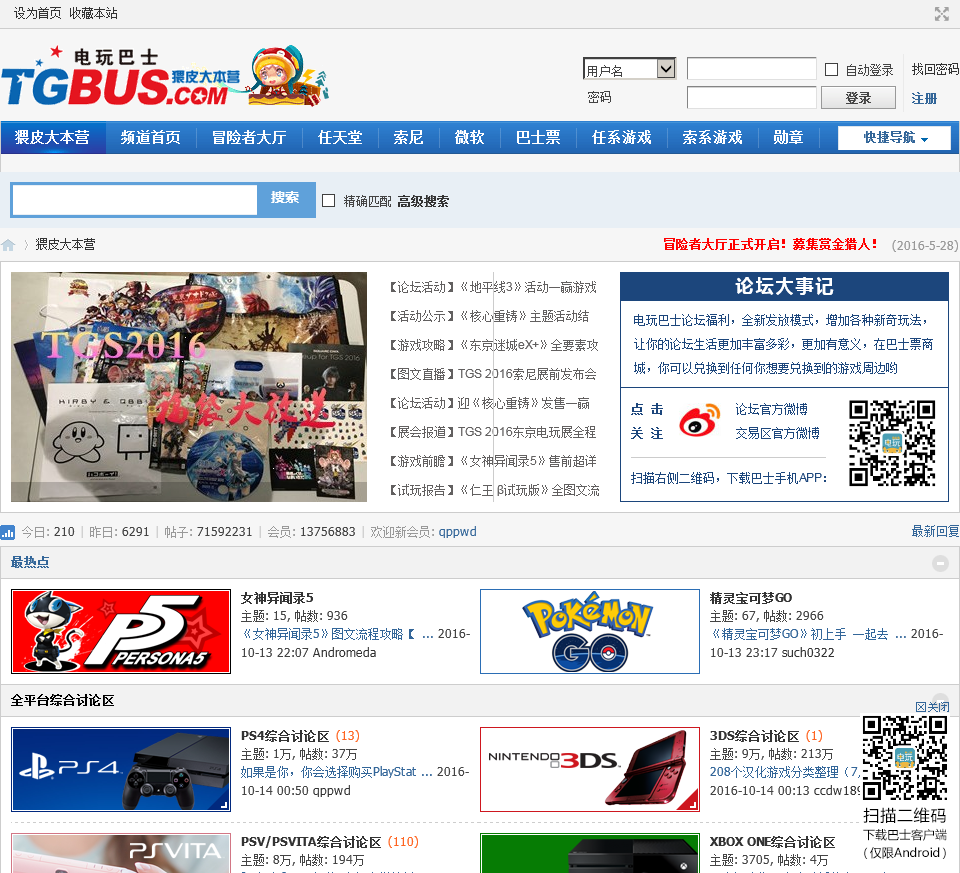Focus the username input field
This screenshot has height=873, width=960.
point(751,69)
